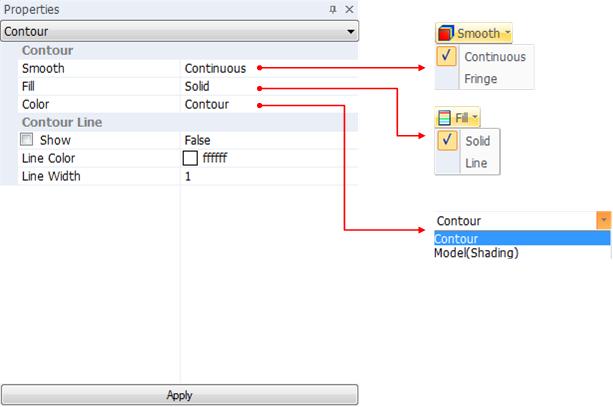613x407 pixels.
Task: Click the Smooth cube icon
Action: (x=446, y=34)
